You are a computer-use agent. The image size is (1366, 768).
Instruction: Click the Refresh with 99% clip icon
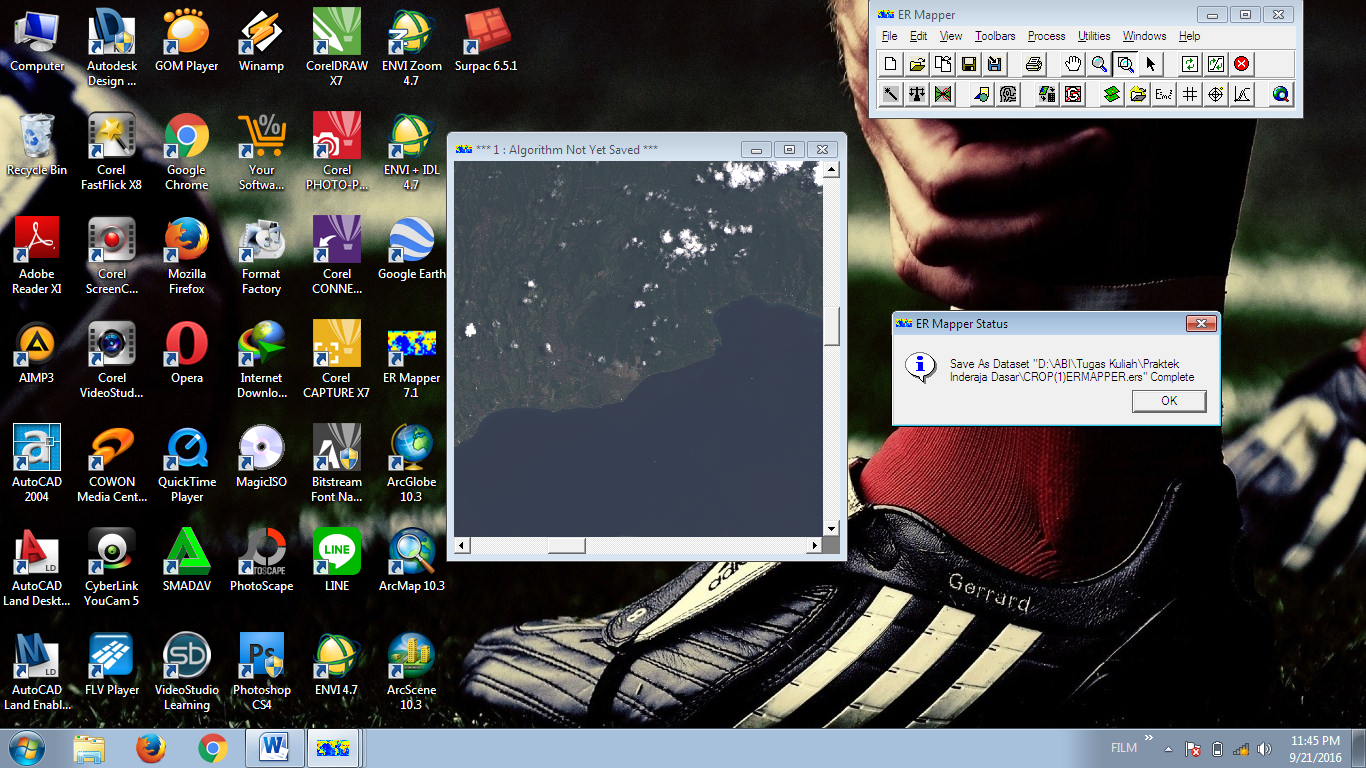pyautogui.click(x=1216, y=64)
